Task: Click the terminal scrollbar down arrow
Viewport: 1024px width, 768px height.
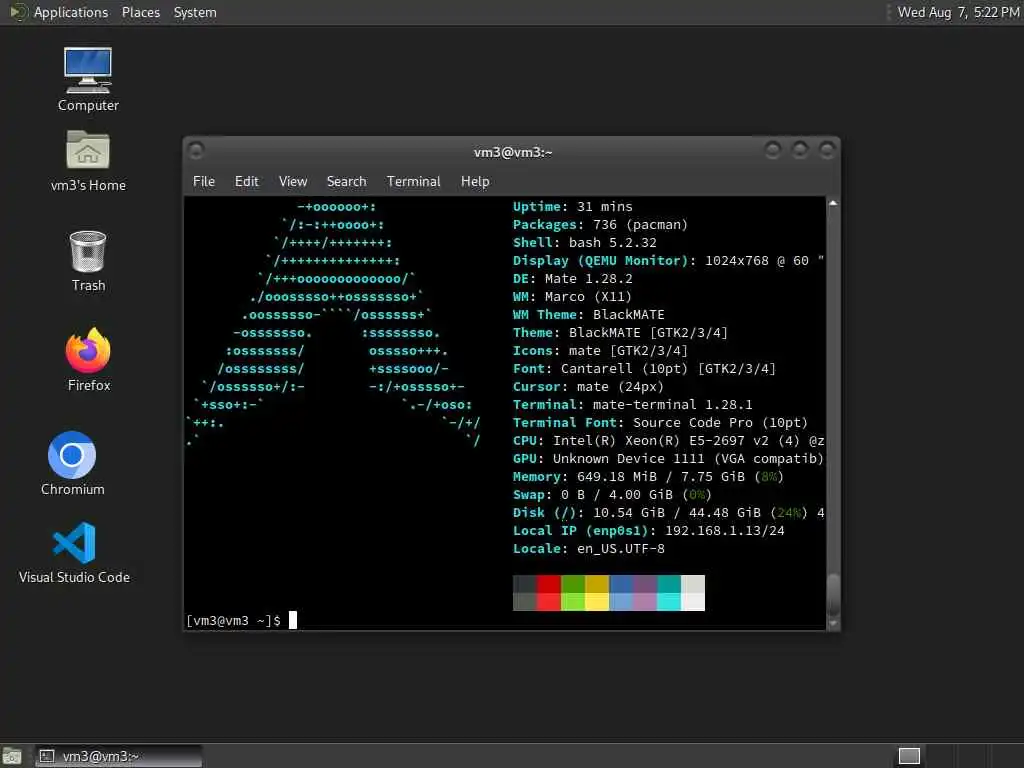Action: [x=833, y=623]
